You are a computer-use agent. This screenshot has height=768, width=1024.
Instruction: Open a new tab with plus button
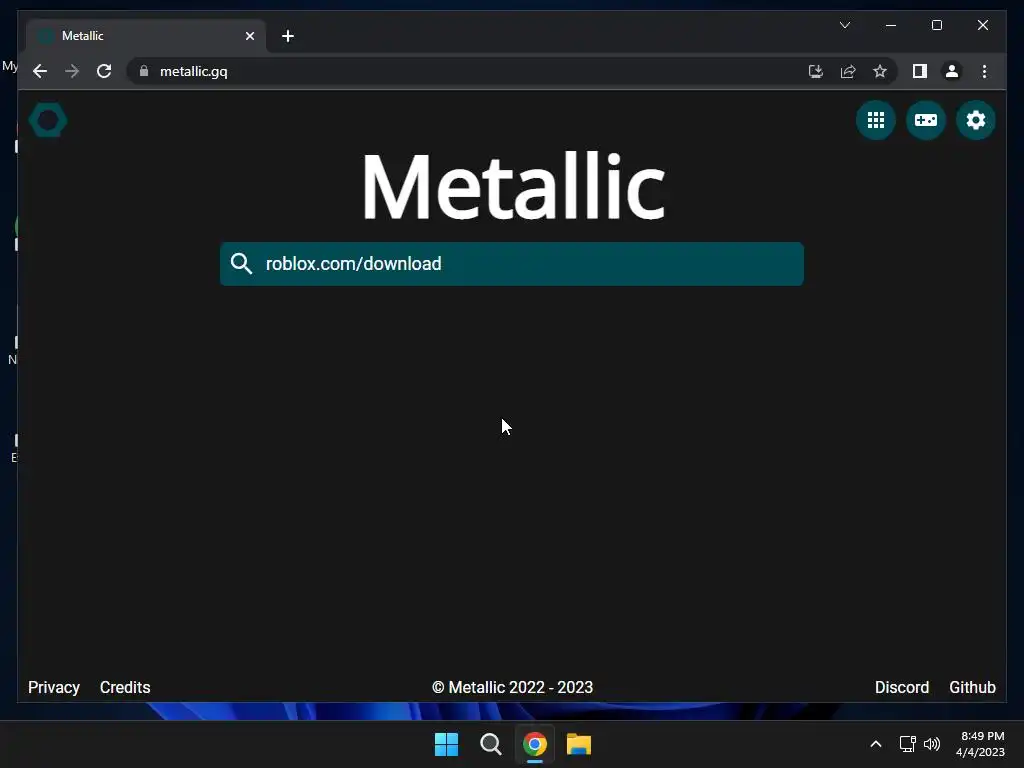(x=287, y=36)
